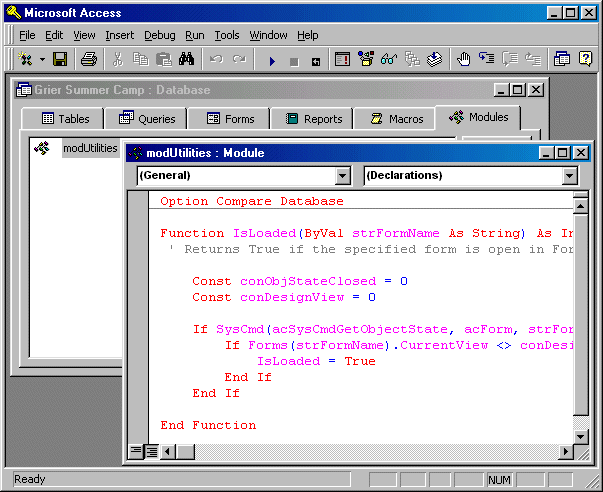Click the Undo arrow icon

pos(216,59)
